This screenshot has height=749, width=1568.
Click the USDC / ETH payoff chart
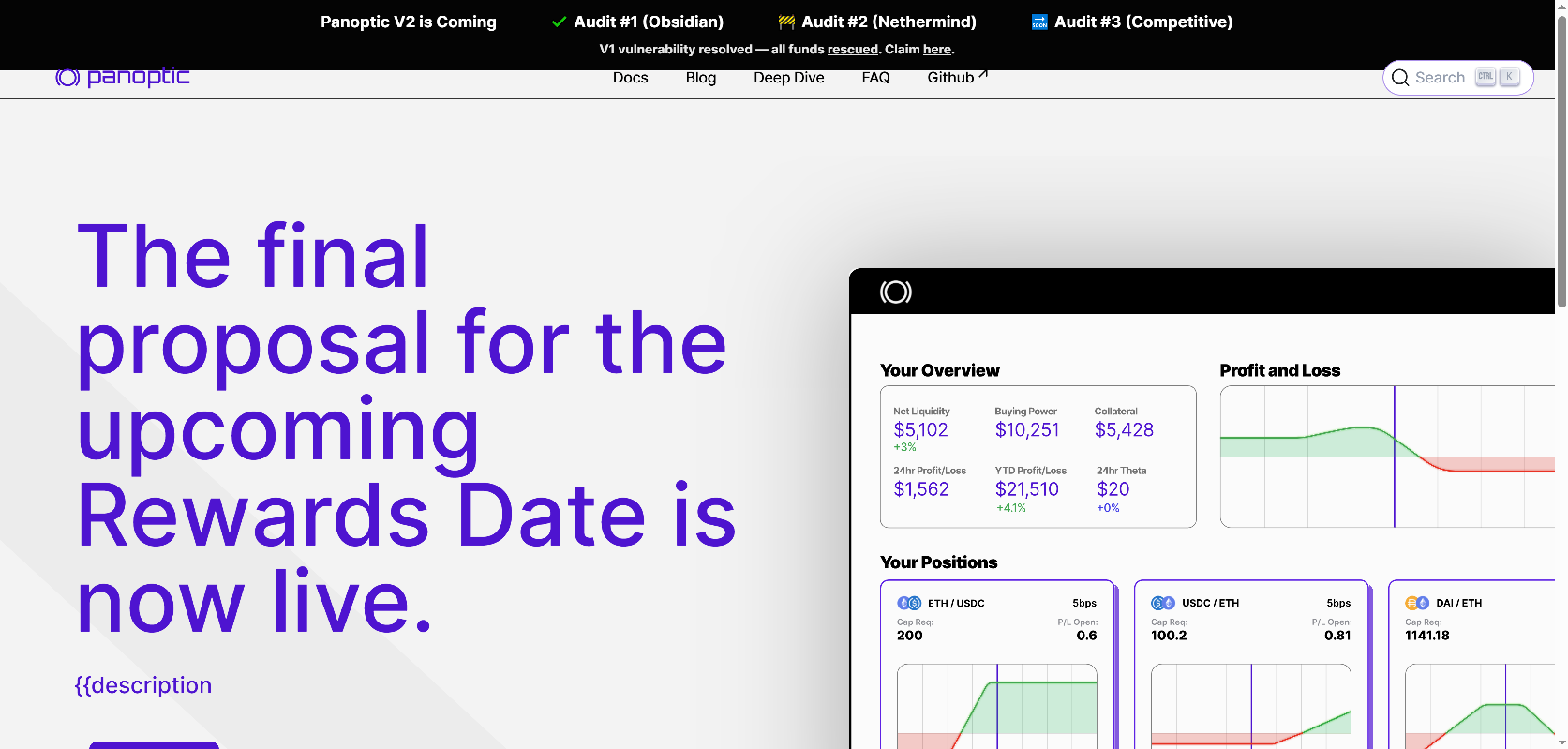[x=1251, y=706]
